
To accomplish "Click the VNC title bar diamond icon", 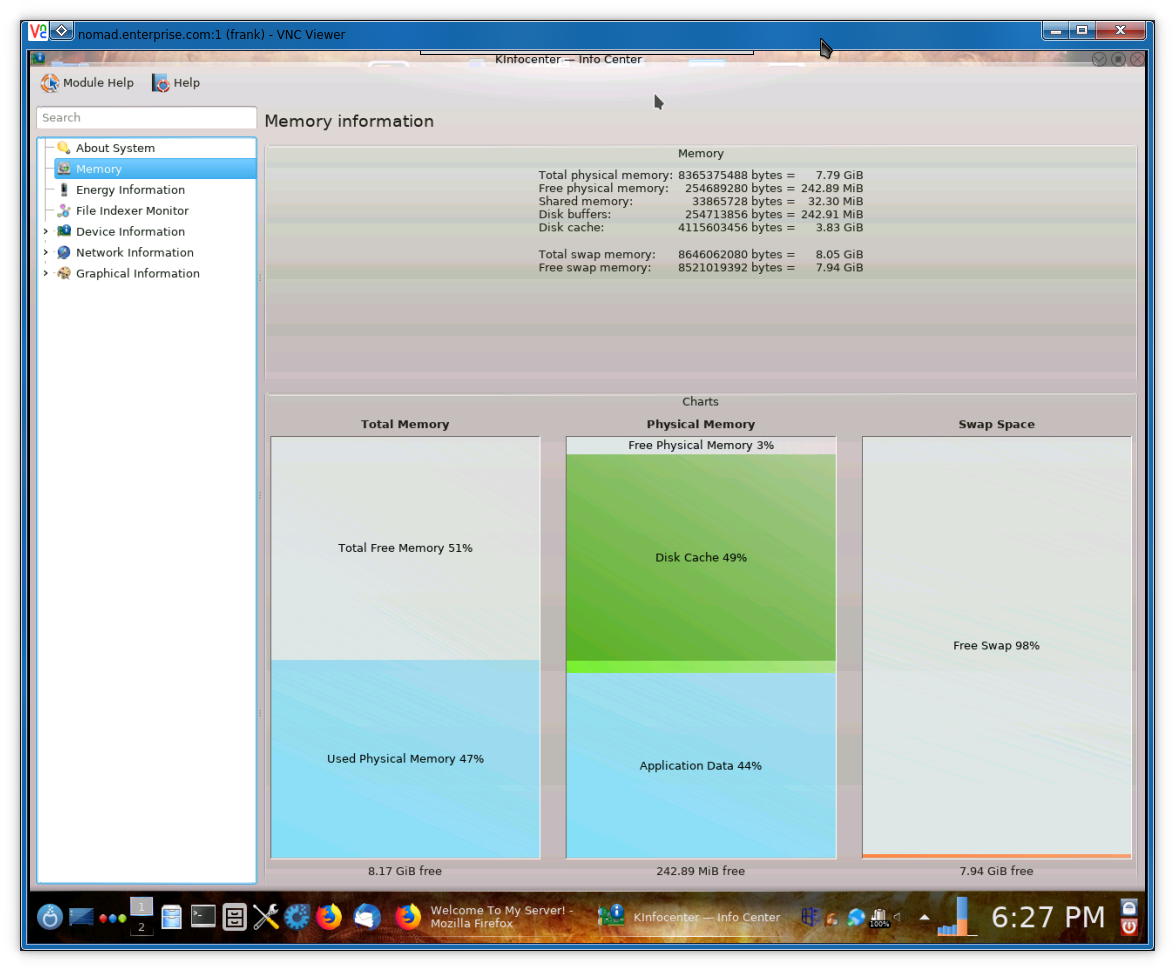I will tap(61, 31).
